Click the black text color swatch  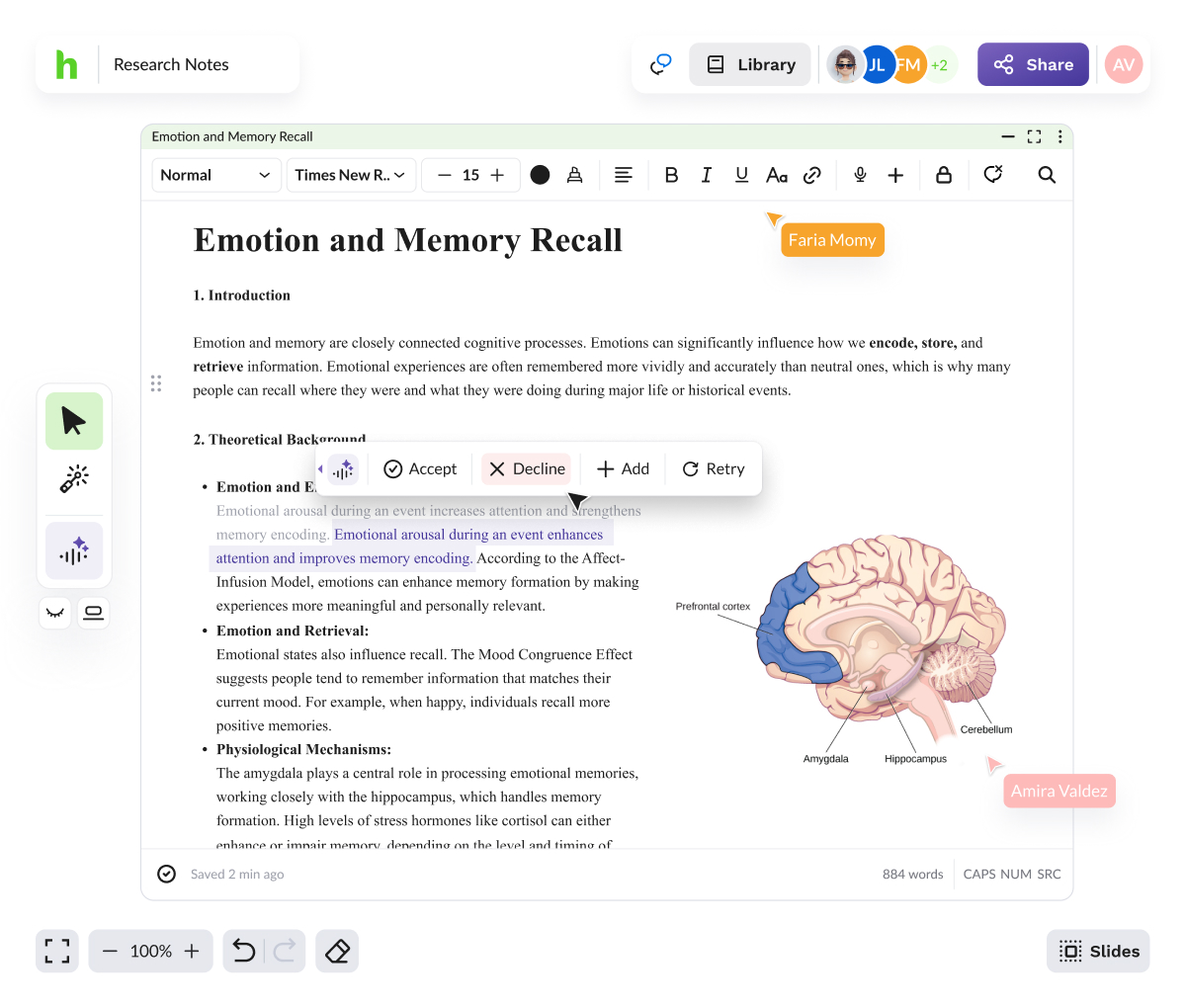(x=540, y=175)
